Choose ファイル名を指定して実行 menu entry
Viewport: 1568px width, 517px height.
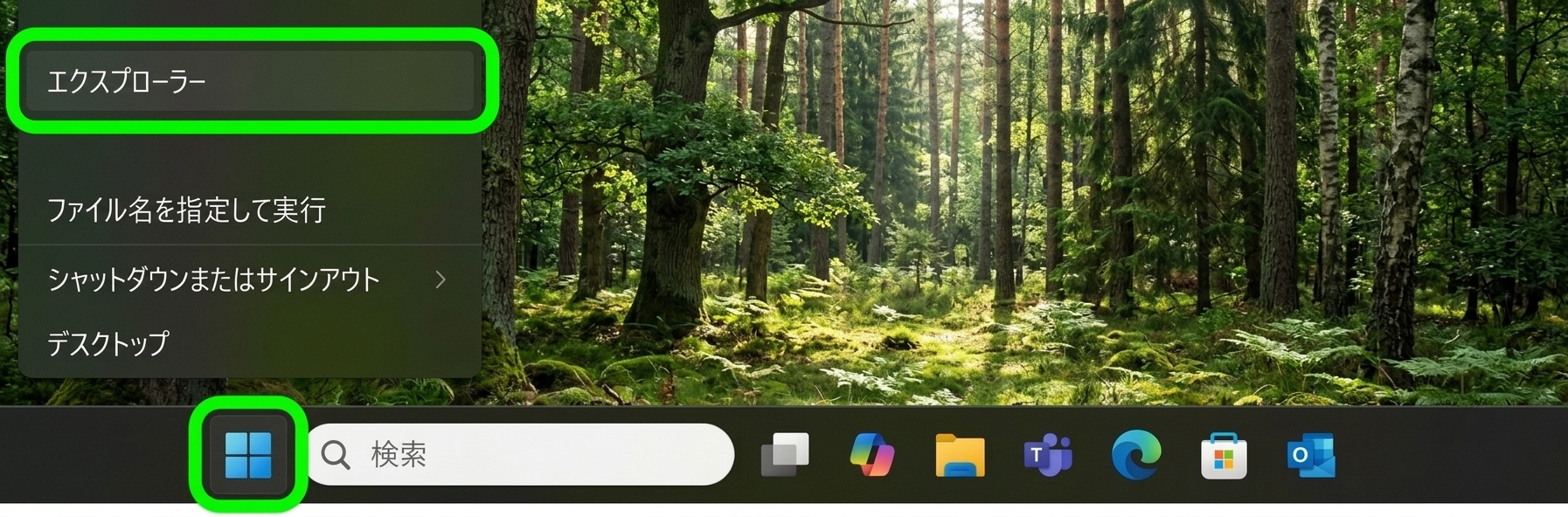coord(250,210)
